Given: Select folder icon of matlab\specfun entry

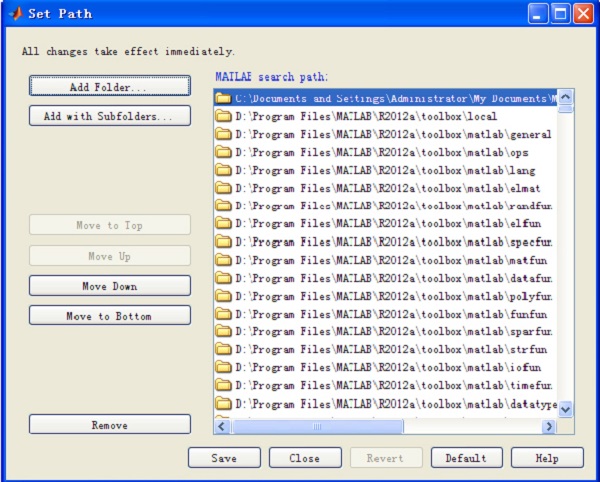Looking at the screenshot, I should [223, 241].
